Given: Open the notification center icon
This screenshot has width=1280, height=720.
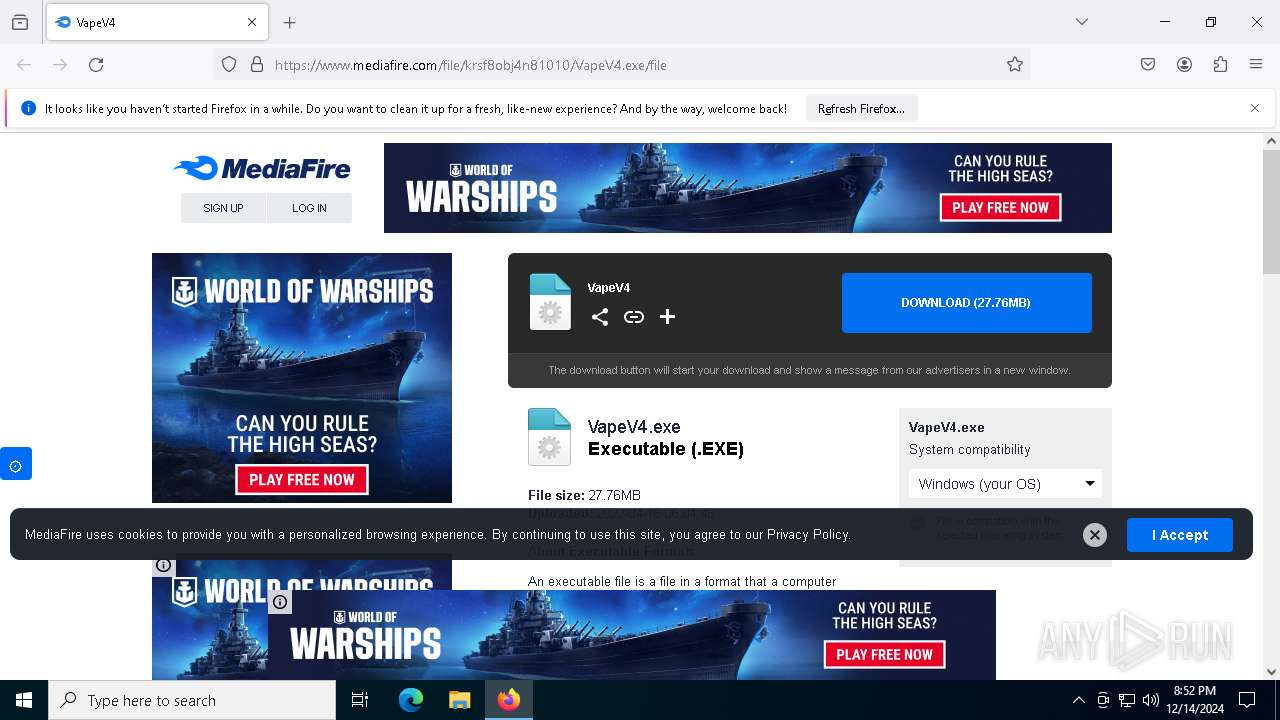Looking at the screenshot, I should coord(1247,700).
